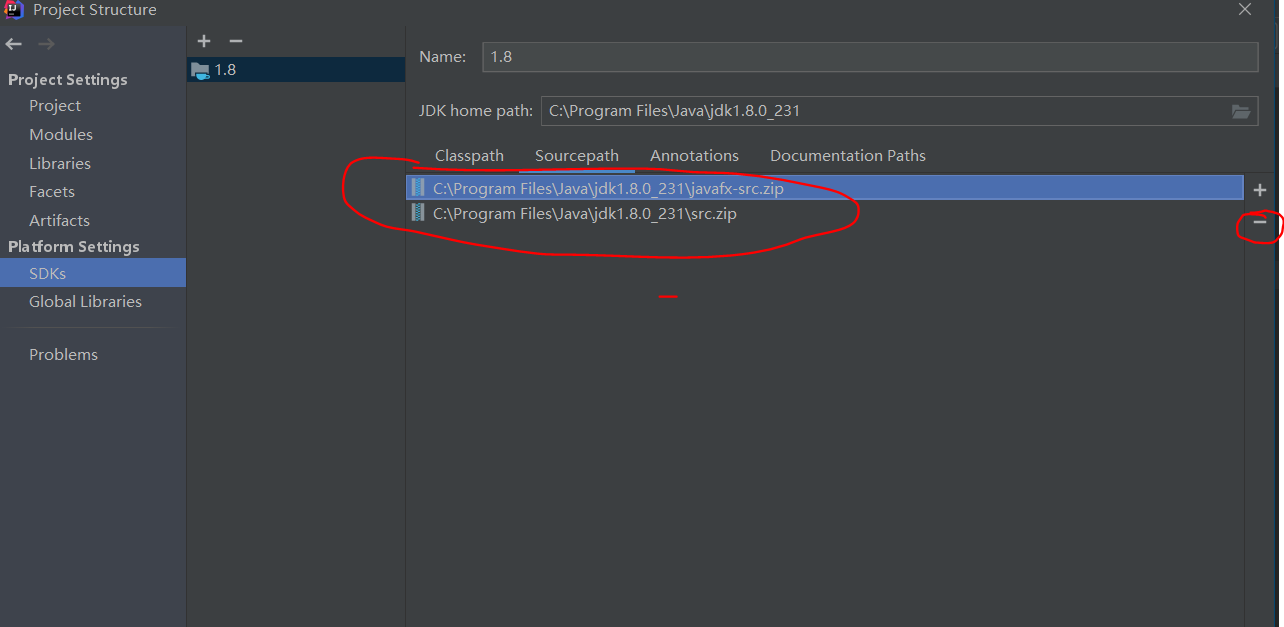Screen dimensions: 1284x627
Task: Switch to the Annotations tab
Action: 694,156
